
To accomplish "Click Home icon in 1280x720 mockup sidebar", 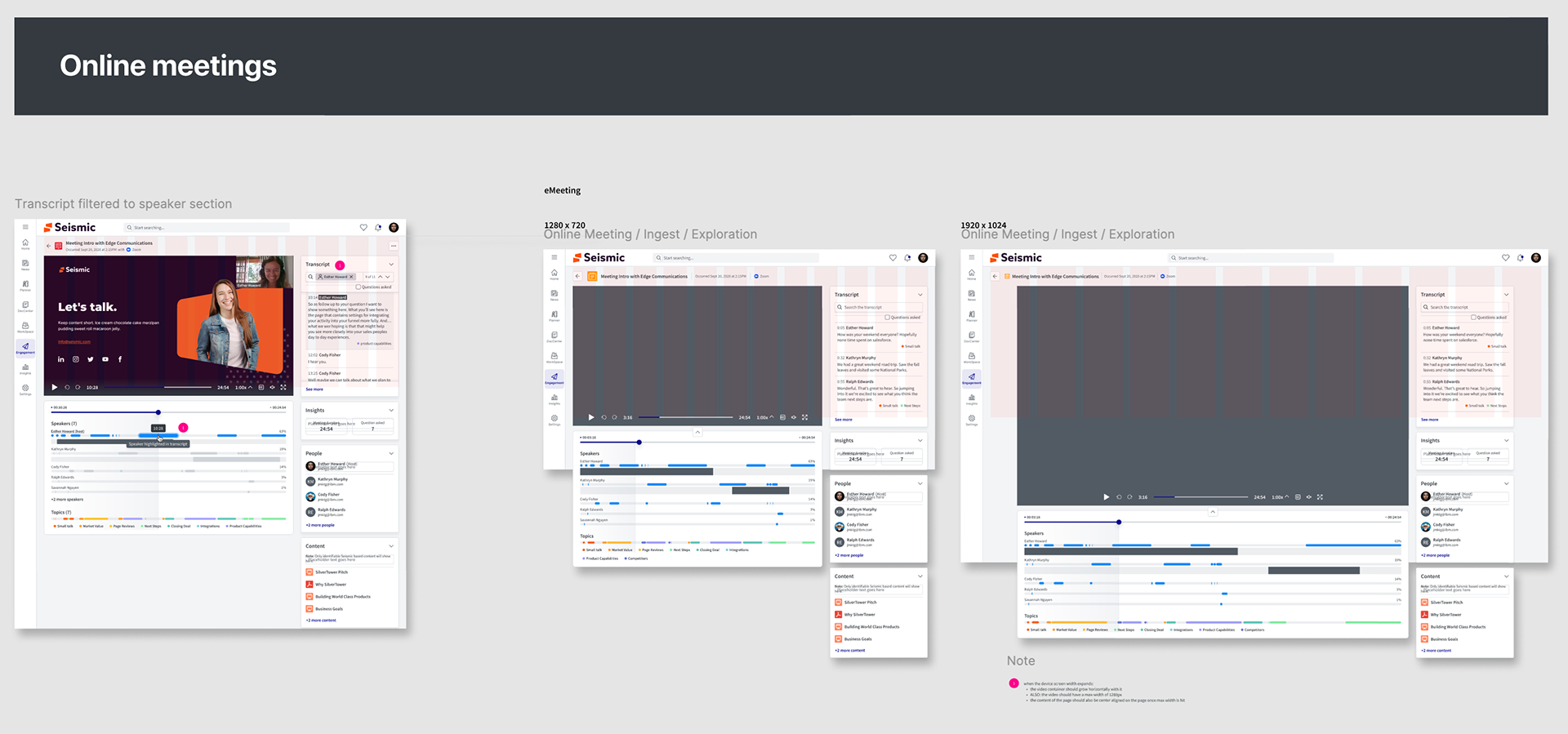I will 555,274.
